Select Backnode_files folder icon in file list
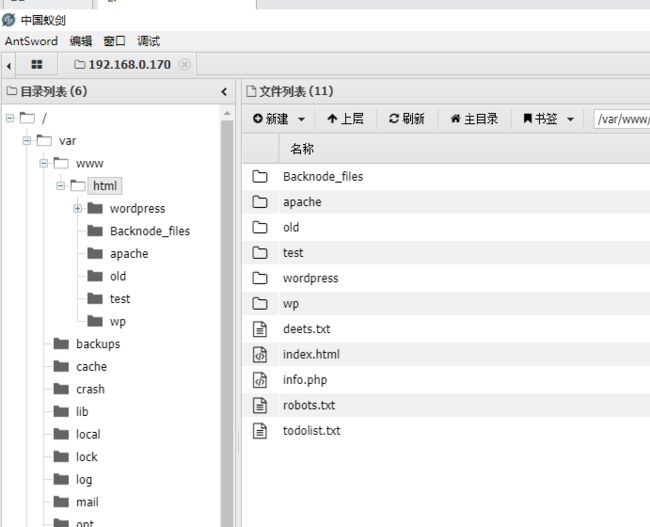Viewport: 650px width, 527px height. [x=260, y=177]
